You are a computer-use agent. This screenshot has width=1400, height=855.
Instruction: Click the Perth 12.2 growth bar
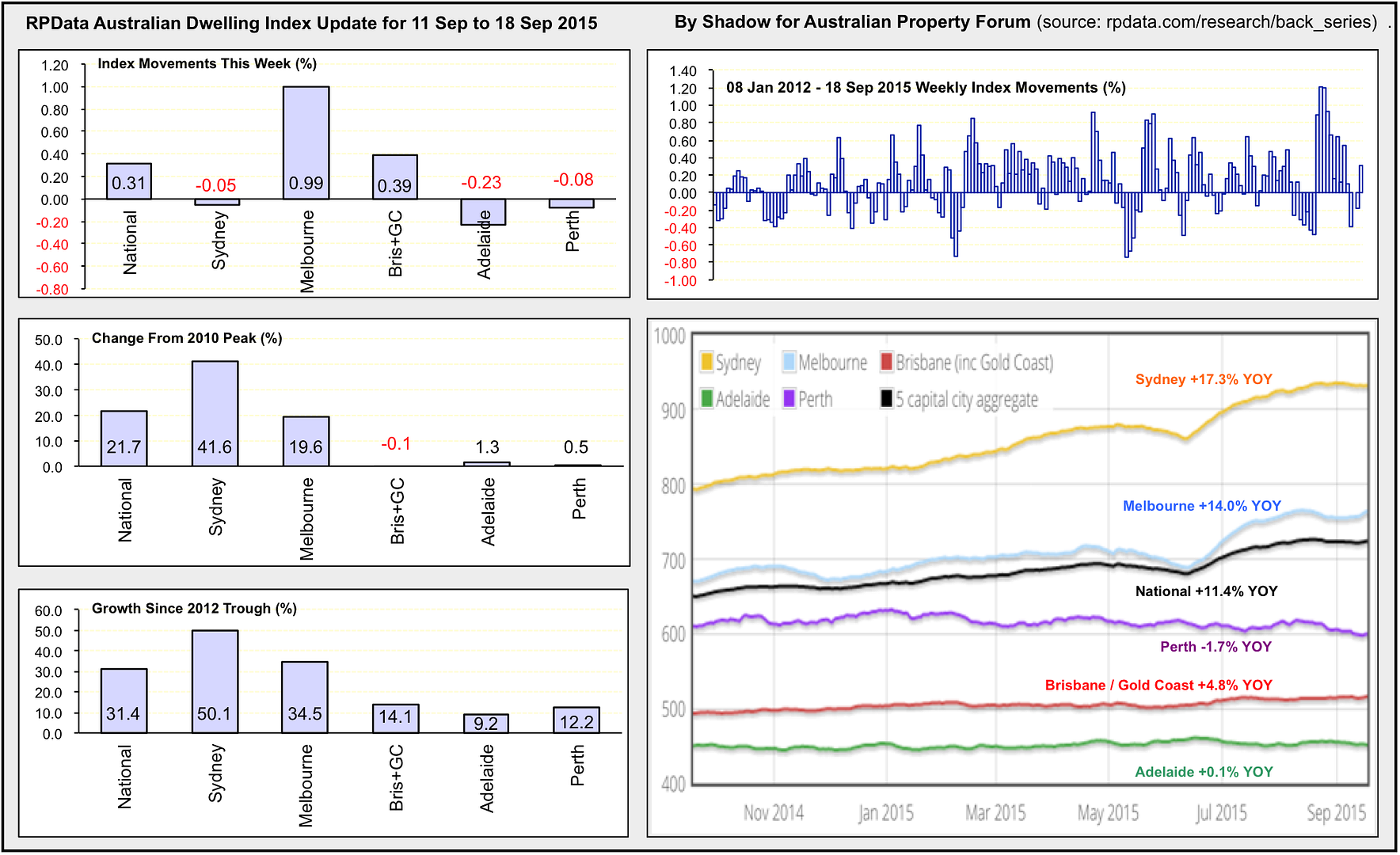pos(576,720)
